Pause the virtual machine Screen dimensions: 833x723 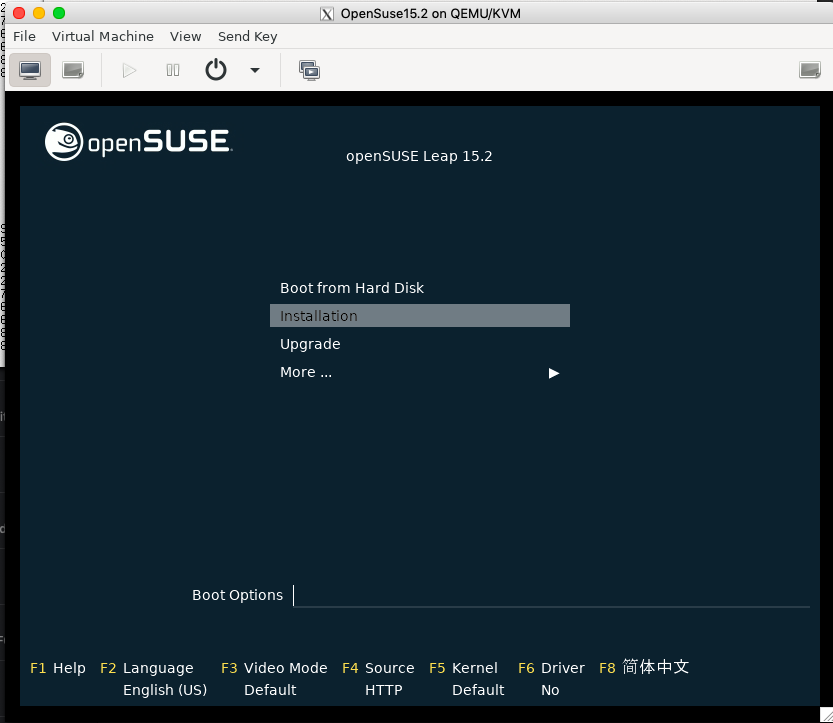(x=173, y=70)
